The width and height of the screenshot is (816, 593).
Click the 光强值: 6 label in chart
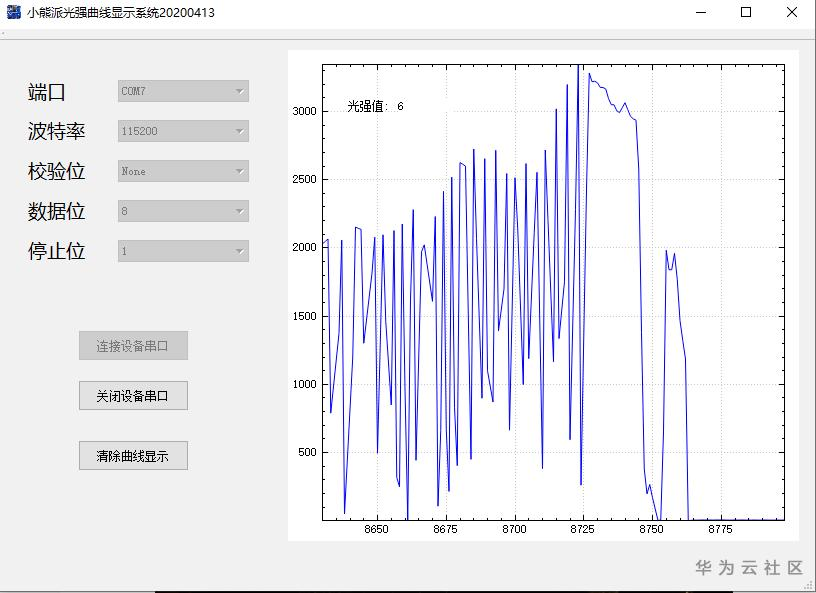[375, 107]
